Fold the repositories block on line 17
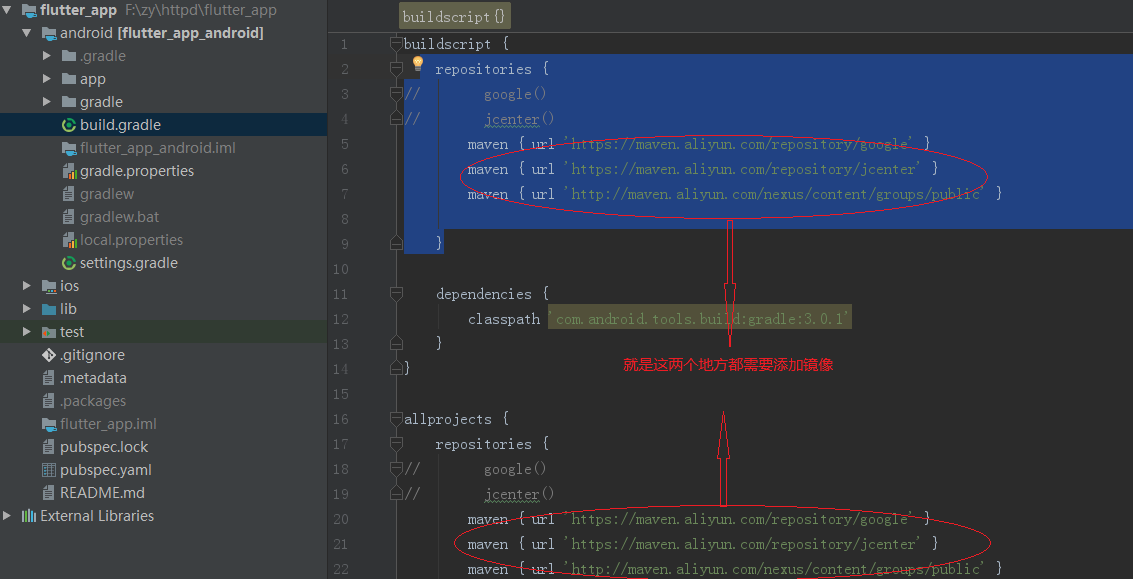 click(x=395, y=444)
